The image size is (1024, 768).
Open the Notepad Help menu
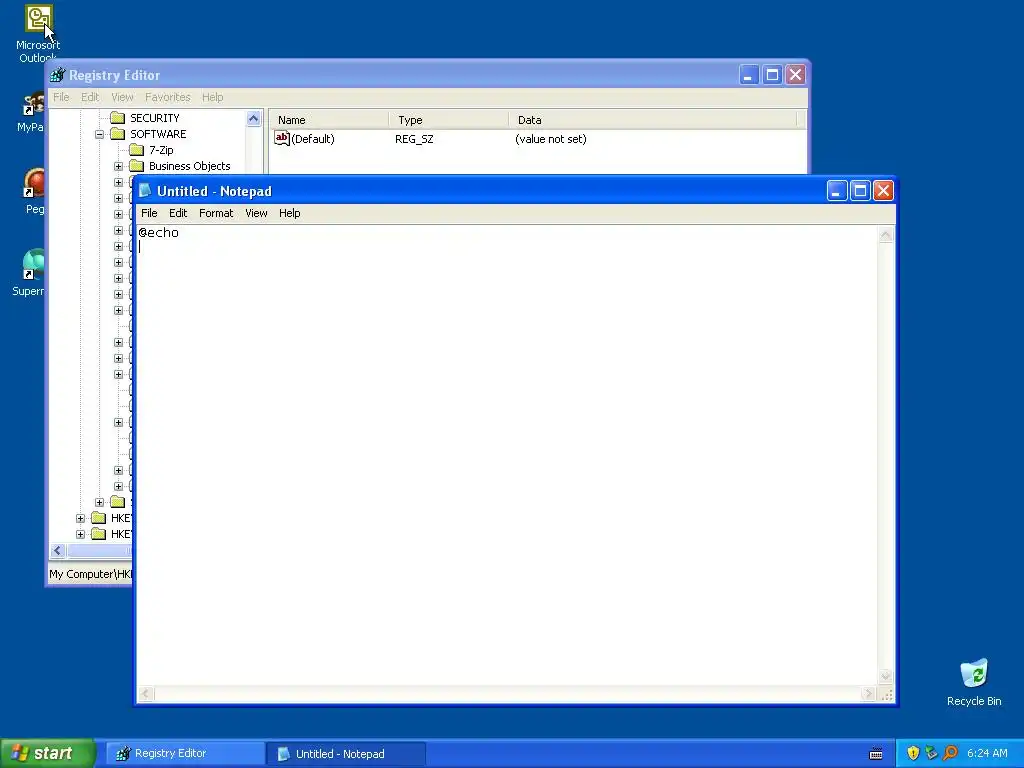tap(289, 213)
